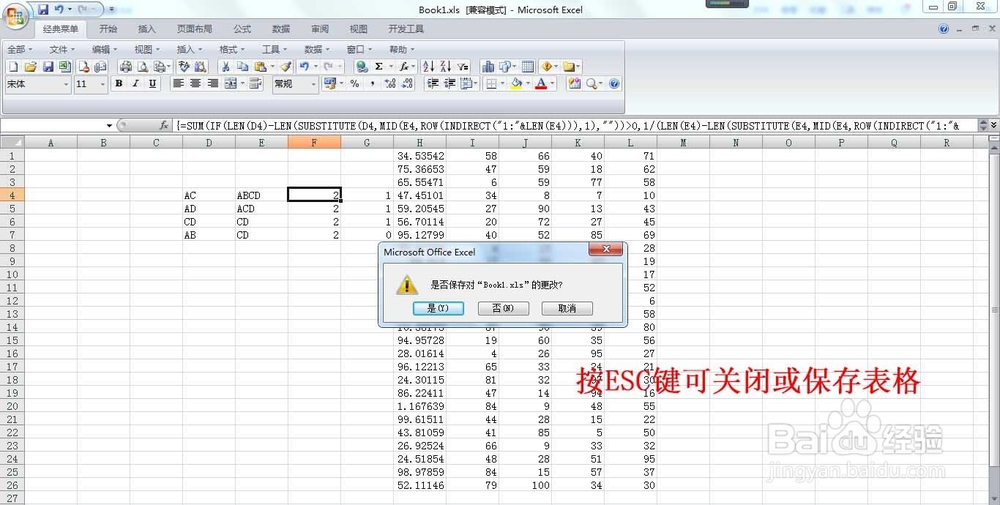Image resolution: width=1000 pixels, height=505 pixels.
Task: Select row 15 header
Action: pos(12,340)
